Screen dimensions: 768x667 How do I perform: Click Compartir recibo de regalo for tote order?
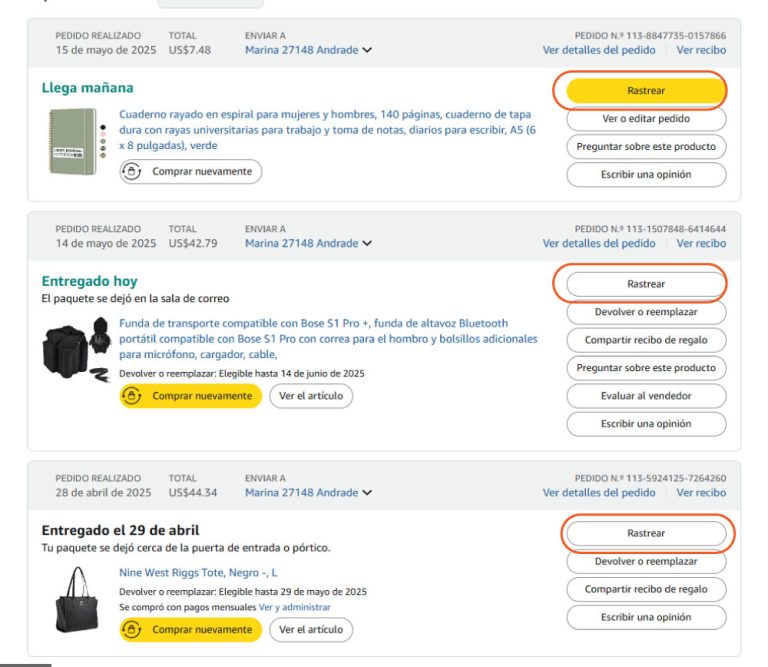pyautogui.click(x=646, y=589)
